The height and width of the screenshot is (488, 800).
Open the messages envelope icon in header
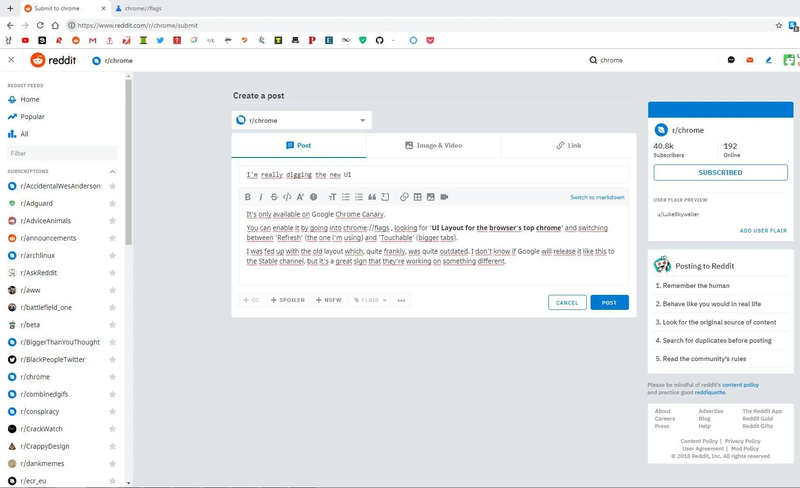[x=749, y=60]
